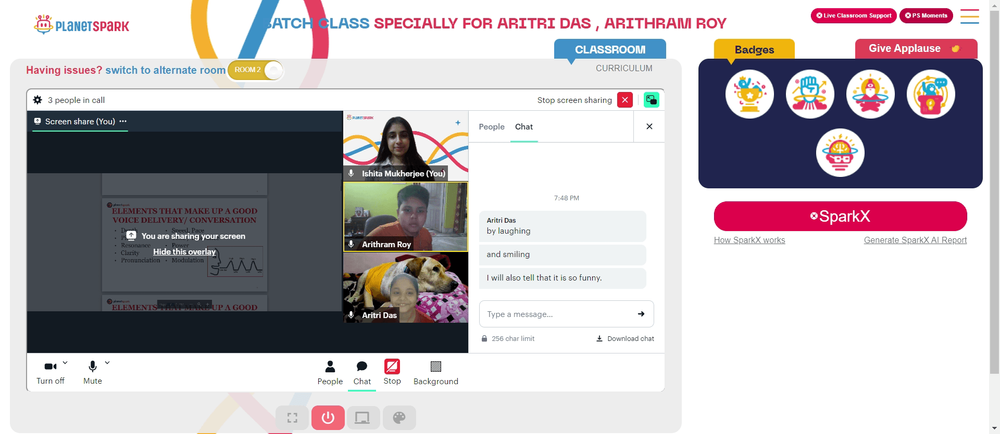Toggle the Chat panel from bottom toolbar
This screenshot has width=1000, height=434.
pos(362,372)
